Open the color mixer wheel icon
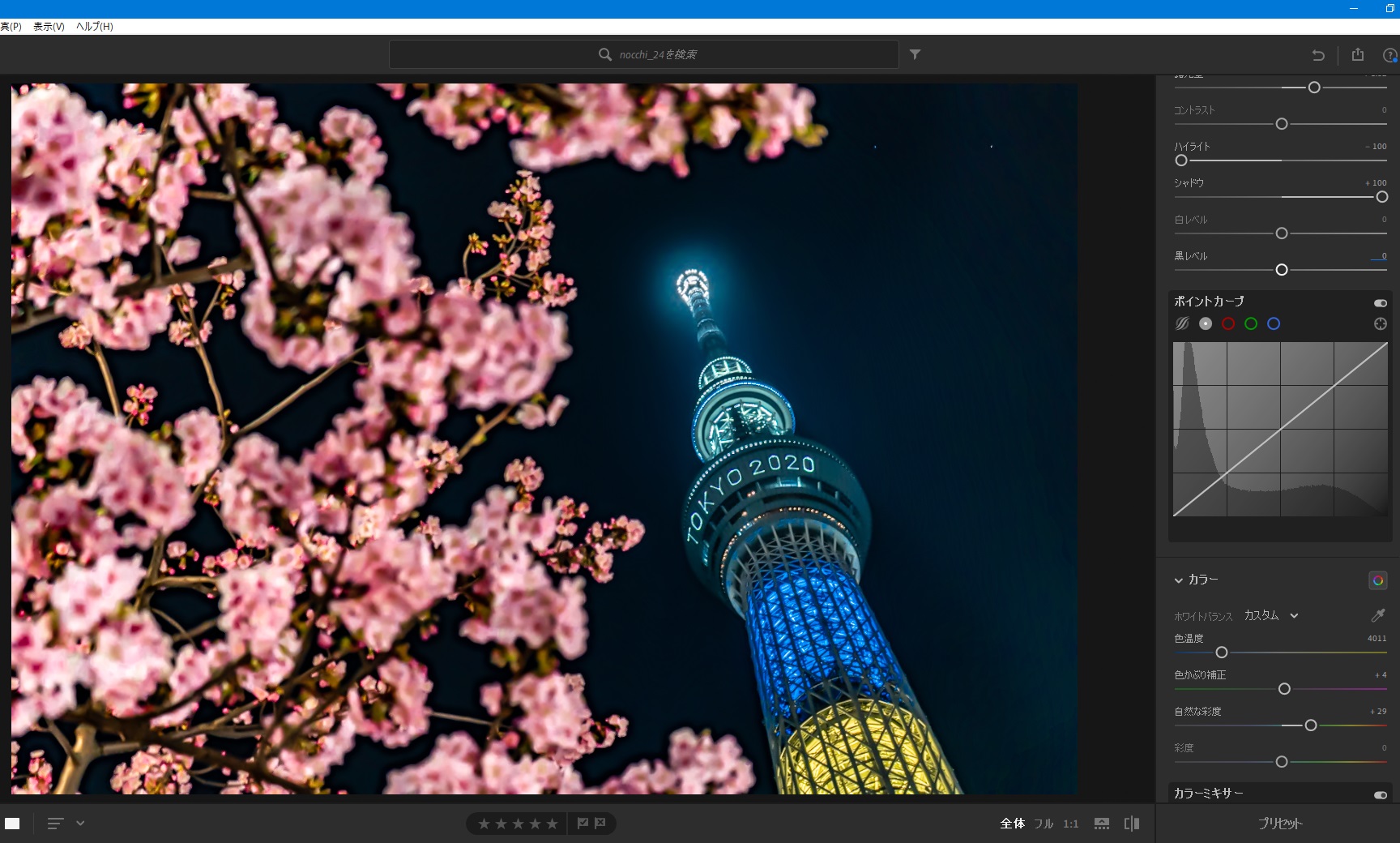Image resolution: width=1400 pixels, height=843 pixels. (1378, 580)
